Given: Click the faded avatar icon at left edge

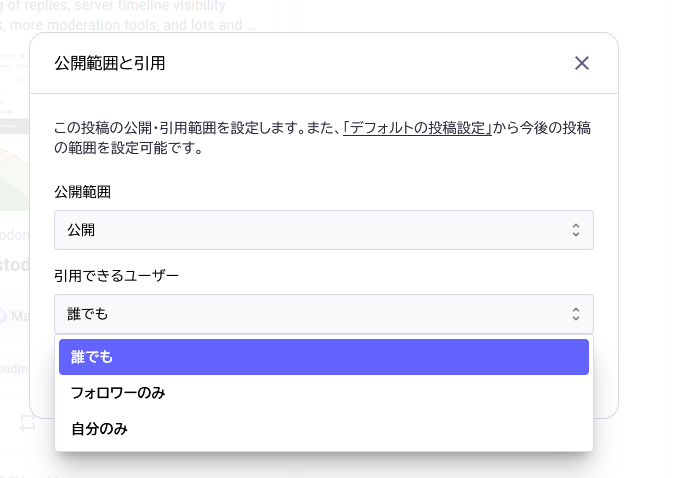Looking at the screenshot, I should click(x=3, y=315).
